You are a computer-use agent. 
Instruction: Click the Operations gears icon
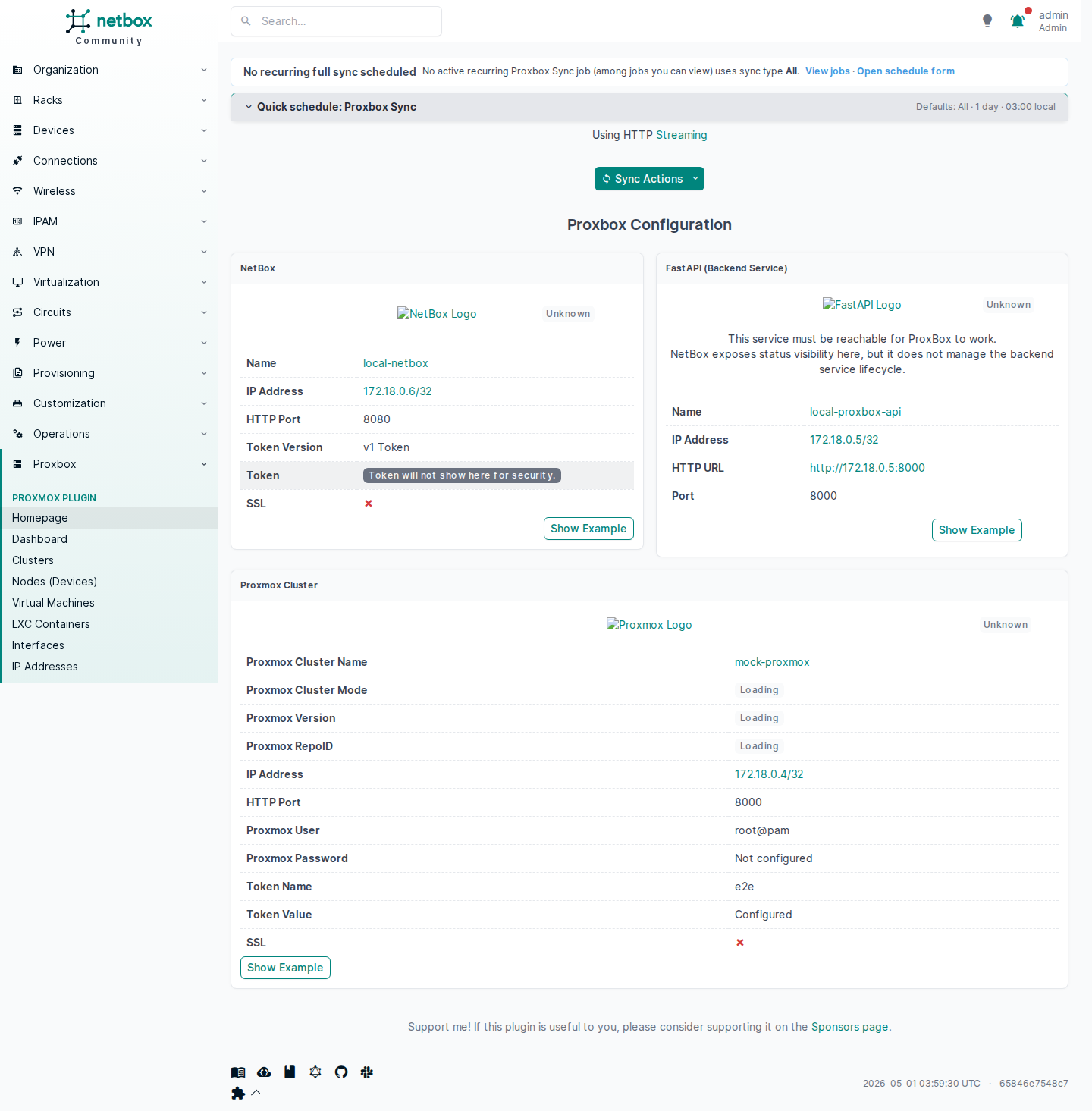[x=17, y=434]
